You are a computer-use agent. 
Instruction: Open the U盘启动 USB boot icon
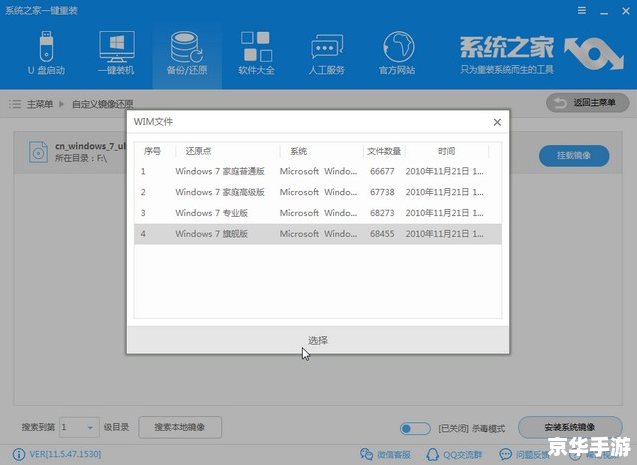click(x=47, y=47)
